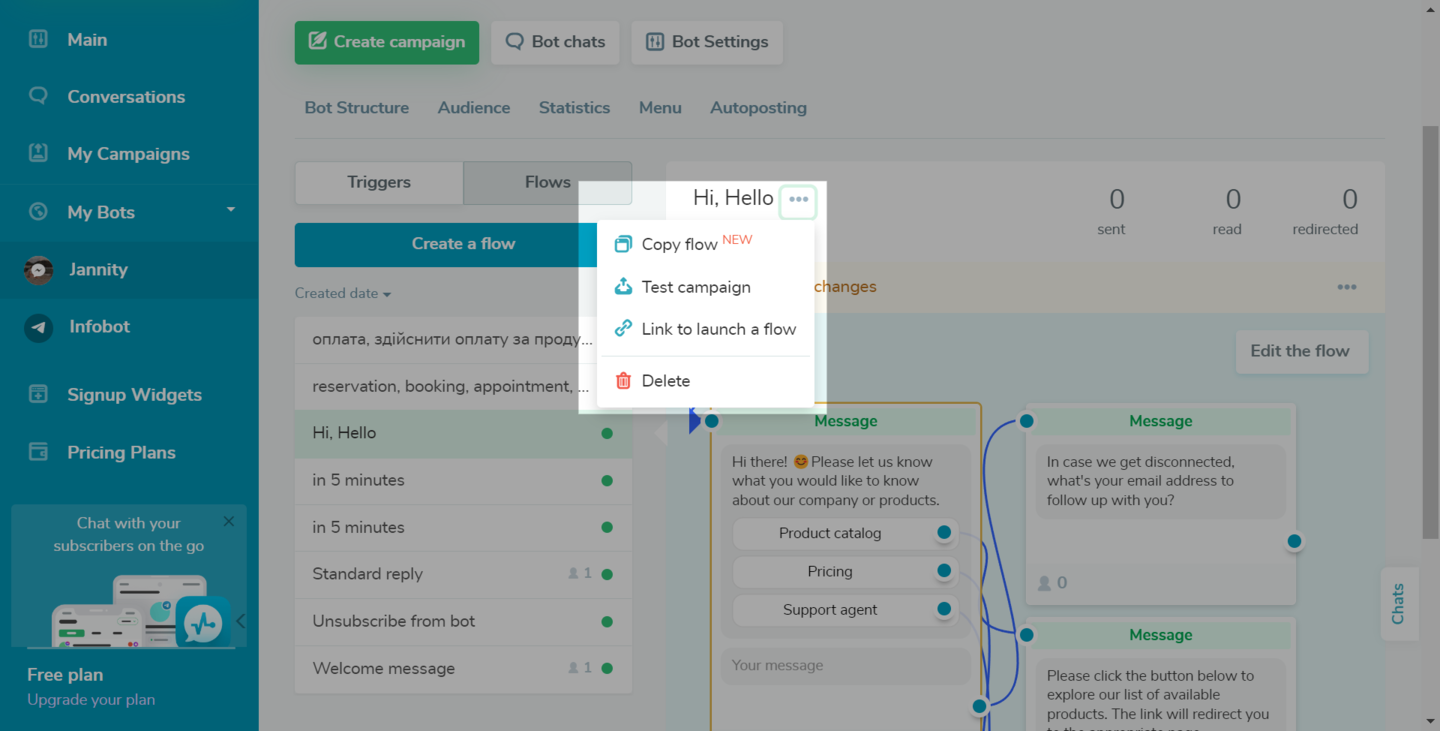Click the Your message input field
The image size is (1440, 731).
click(845, 666)
